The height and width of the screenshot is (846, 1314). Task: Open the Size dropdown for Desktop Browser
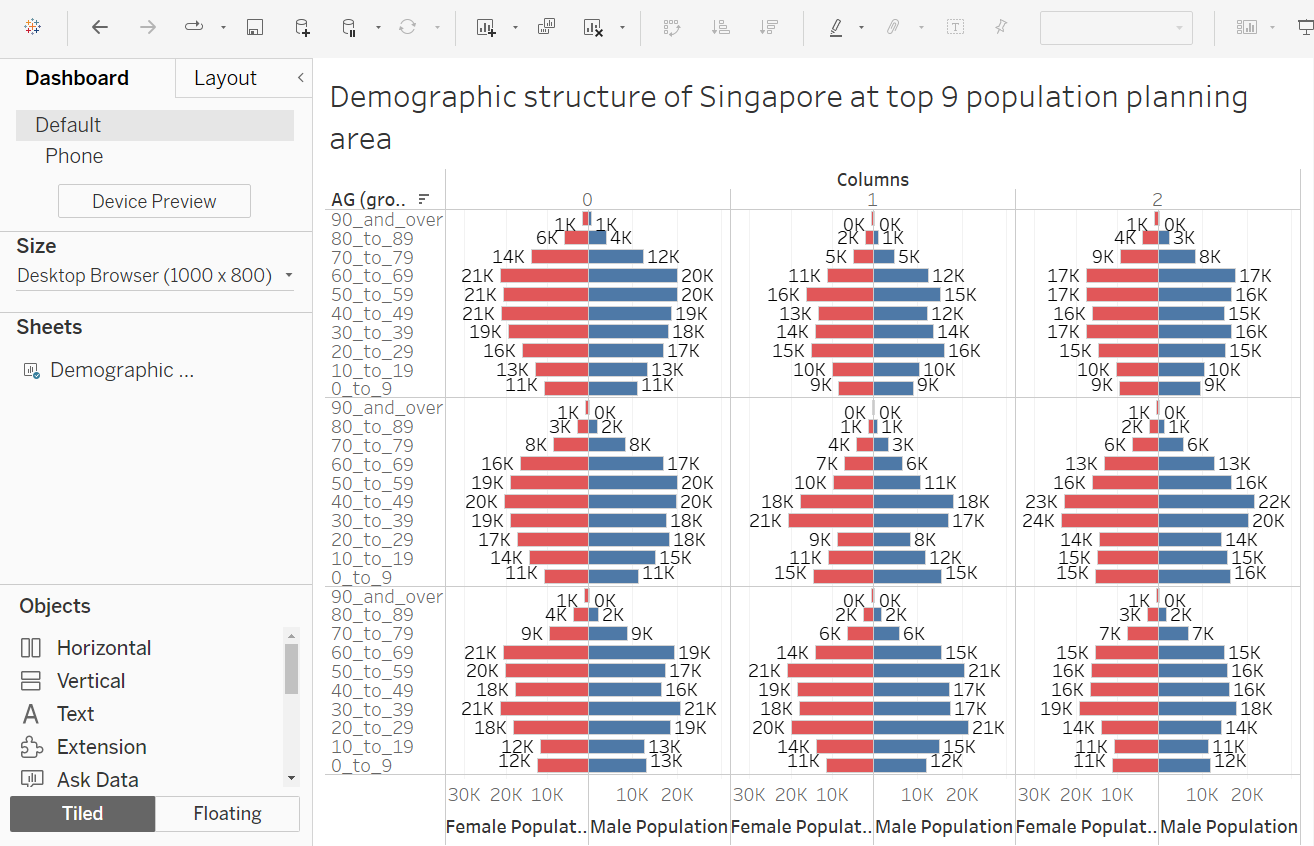point(289,275)
